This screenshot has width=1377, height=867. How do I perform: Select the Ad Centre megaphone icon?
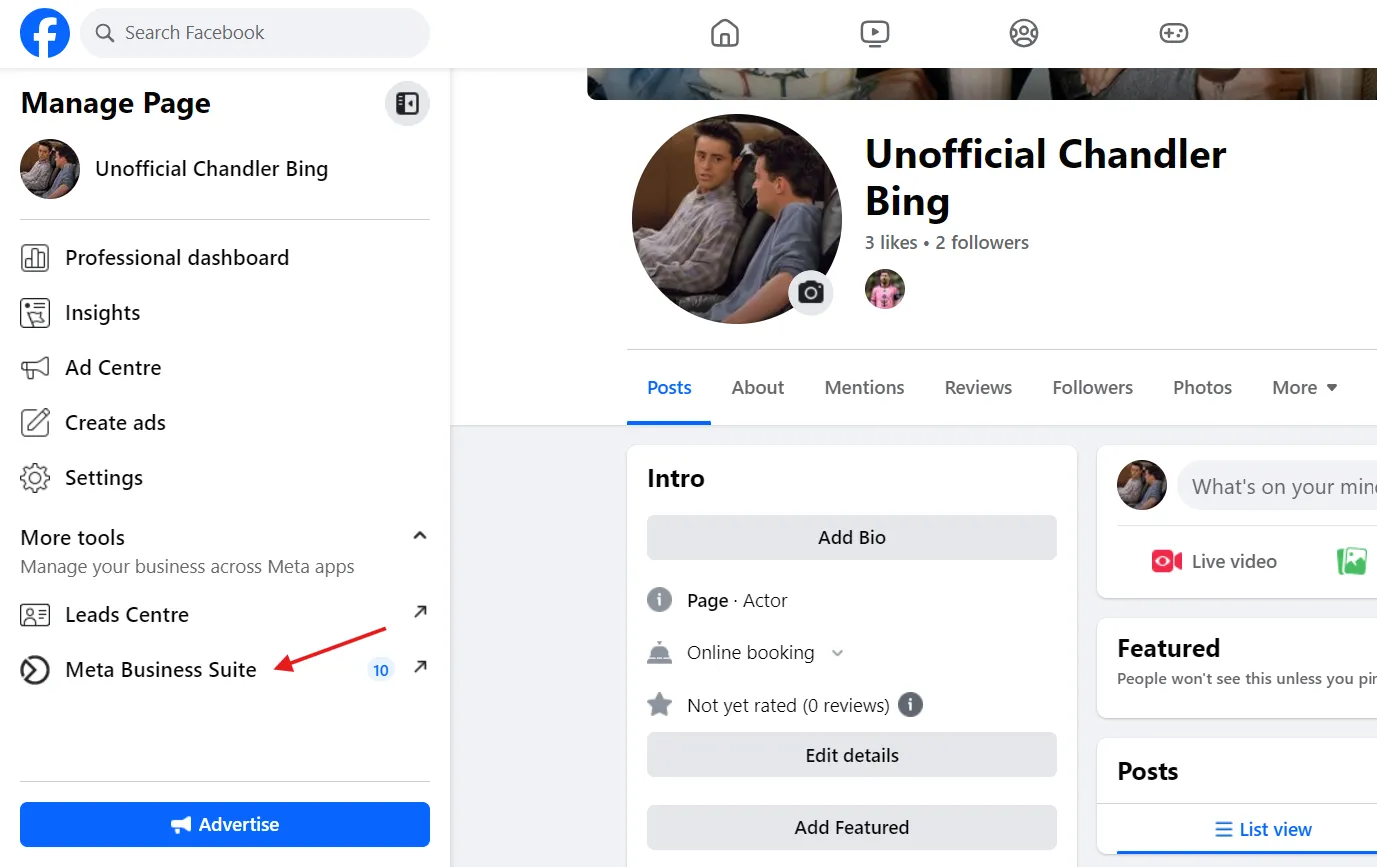(35, 367)
